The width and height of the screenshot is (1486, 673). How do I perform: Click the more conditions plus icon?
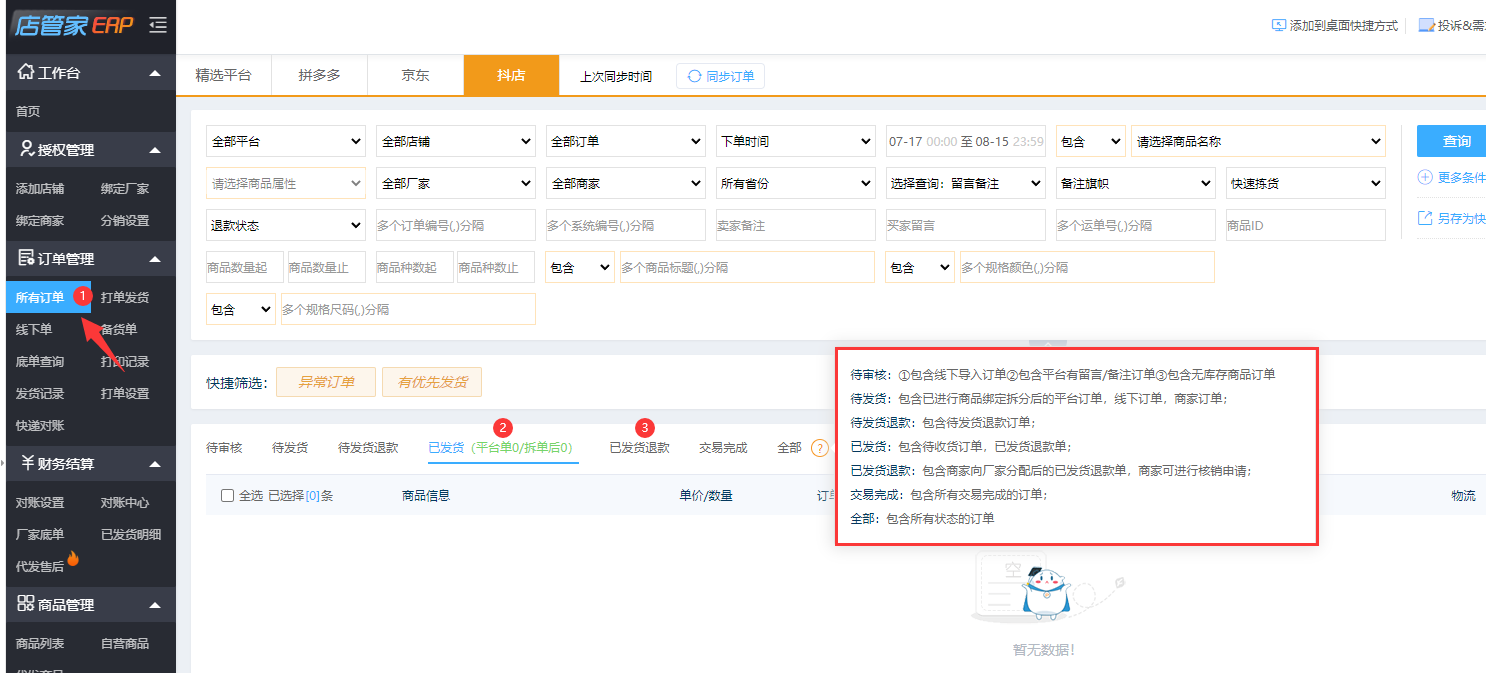coord(1425,177)
